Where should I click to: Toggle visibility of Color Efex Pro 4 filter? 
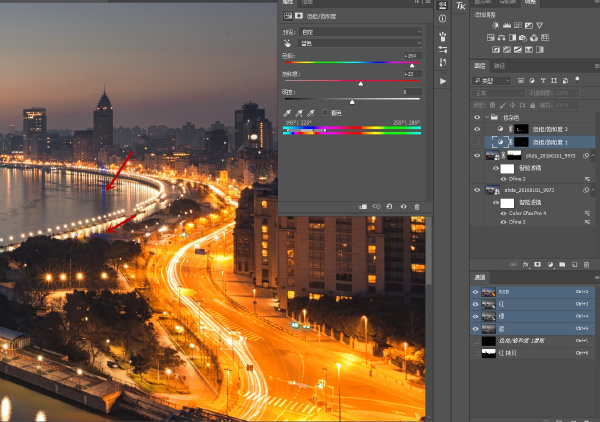(504, 213)
